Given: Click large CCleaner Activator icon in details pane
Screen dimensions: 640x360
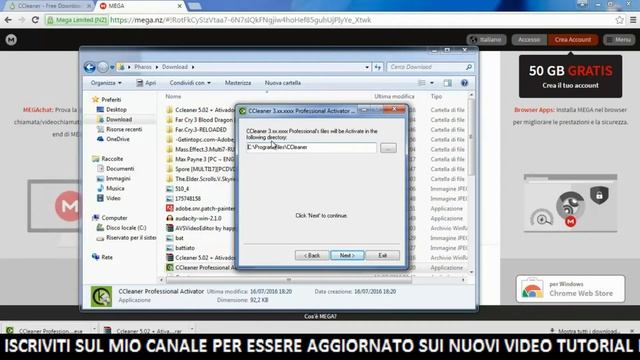Looking at the screenshot, I should pyautogui.click(x=101, y=296).
